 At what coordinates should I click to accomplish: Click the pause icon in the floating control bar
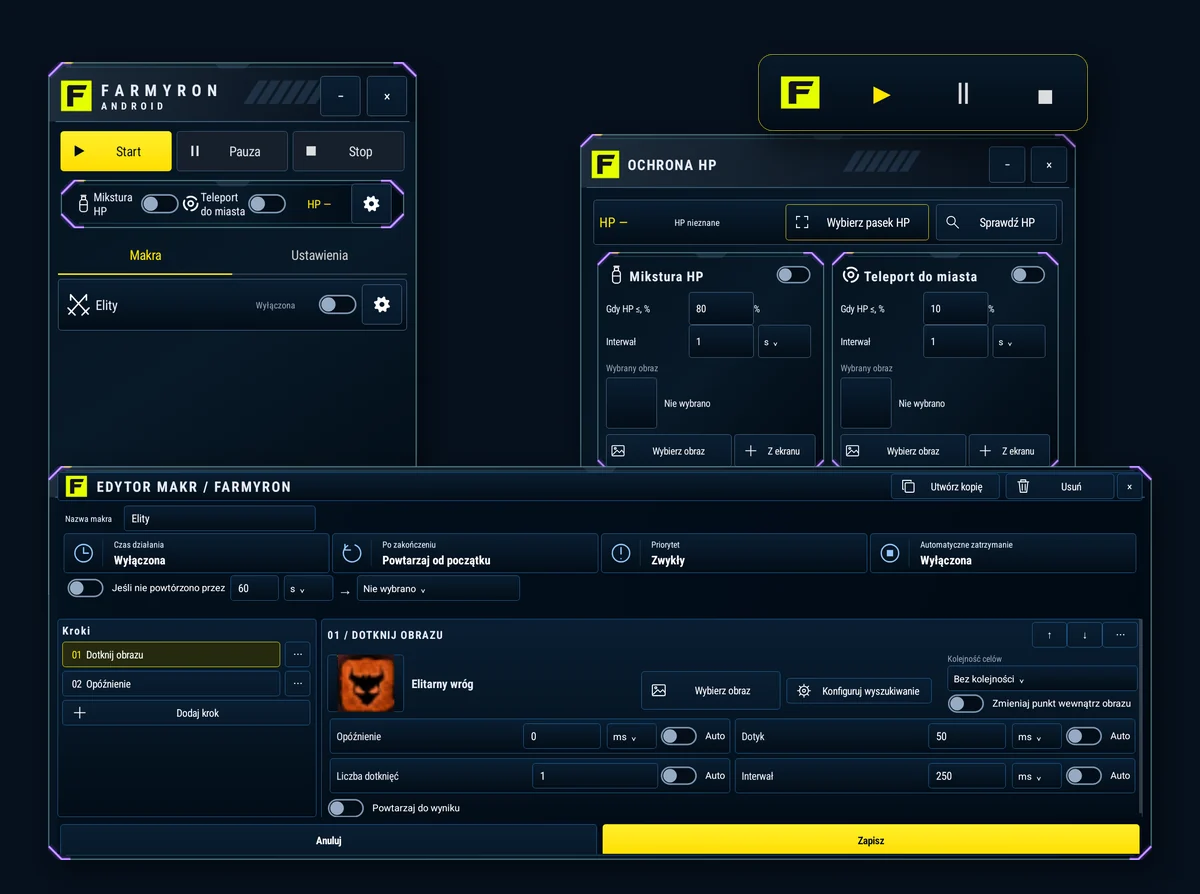(x=963, y=94)
